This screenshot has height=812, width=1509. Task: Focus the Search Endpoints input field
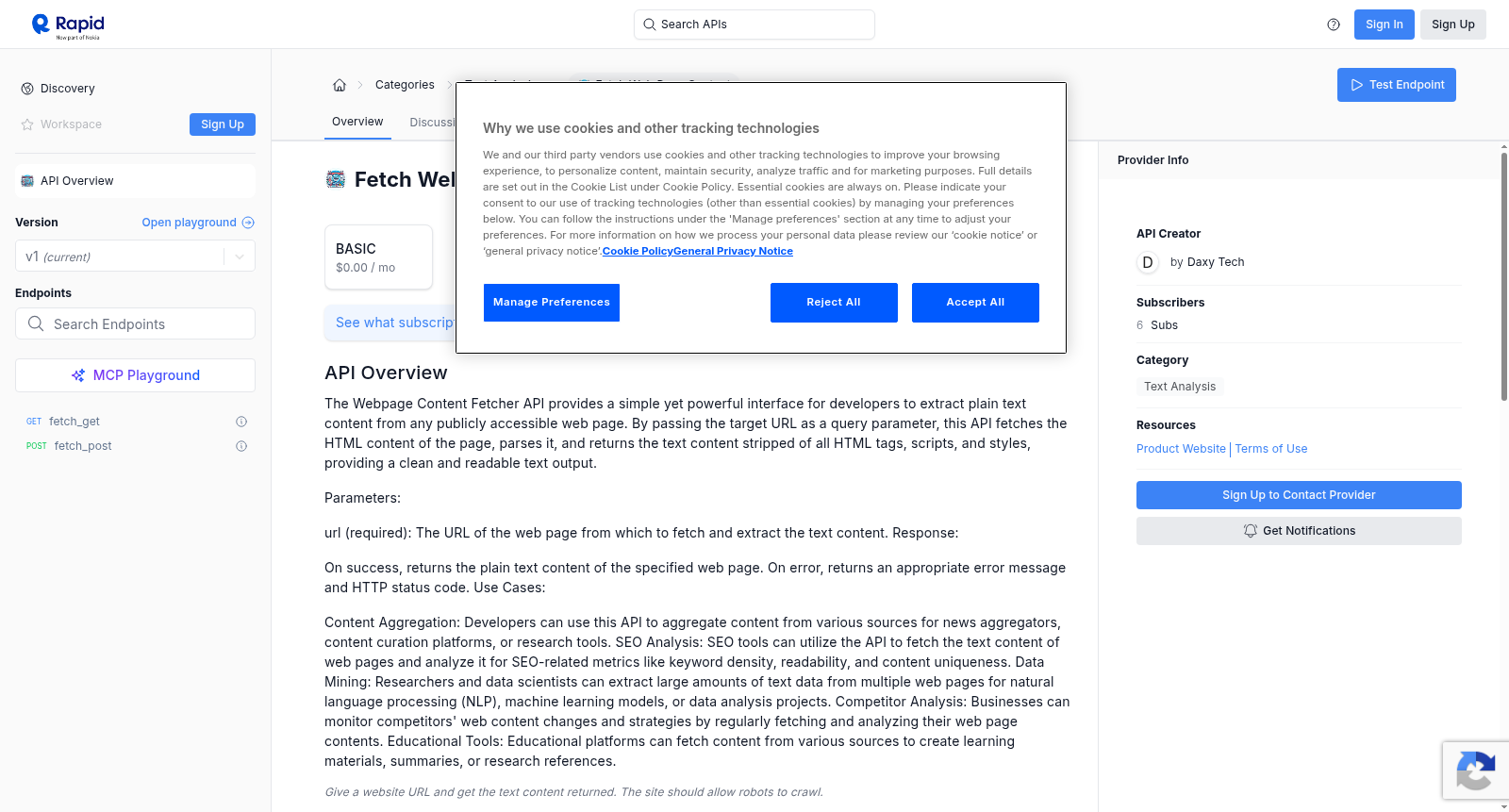point(135,323)
